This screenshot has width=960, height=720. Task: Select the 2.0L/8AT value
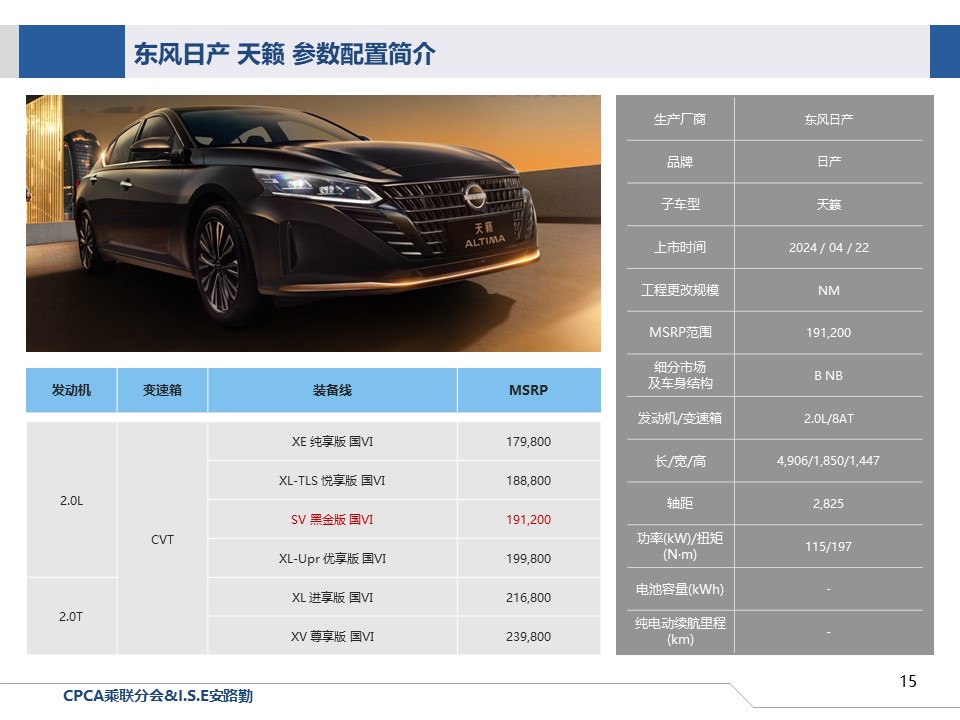828,418
